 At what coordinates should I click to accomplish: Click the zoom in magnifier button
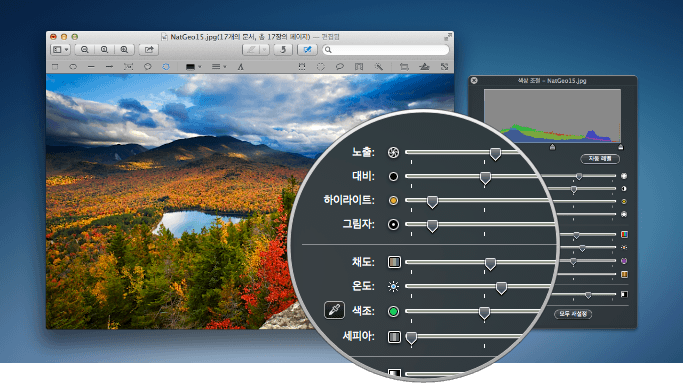[x=124, y=50]
